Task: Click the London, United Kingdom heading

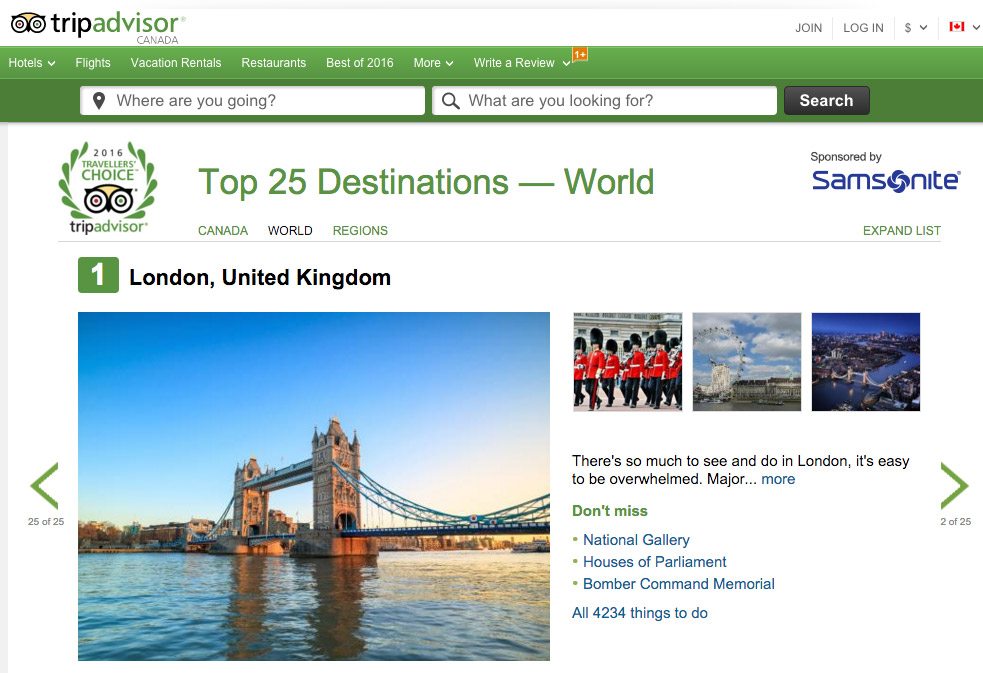Action: tap(260, 277)
